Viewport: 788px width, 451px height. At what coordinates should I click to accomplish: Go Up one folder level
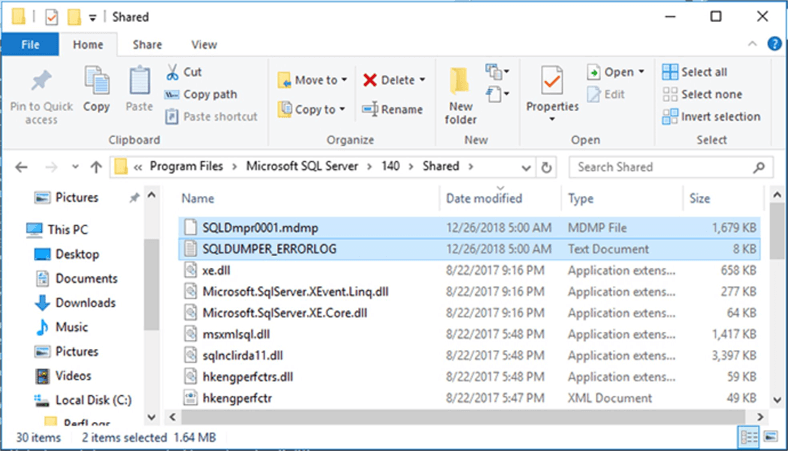click(x=96, y=167)
